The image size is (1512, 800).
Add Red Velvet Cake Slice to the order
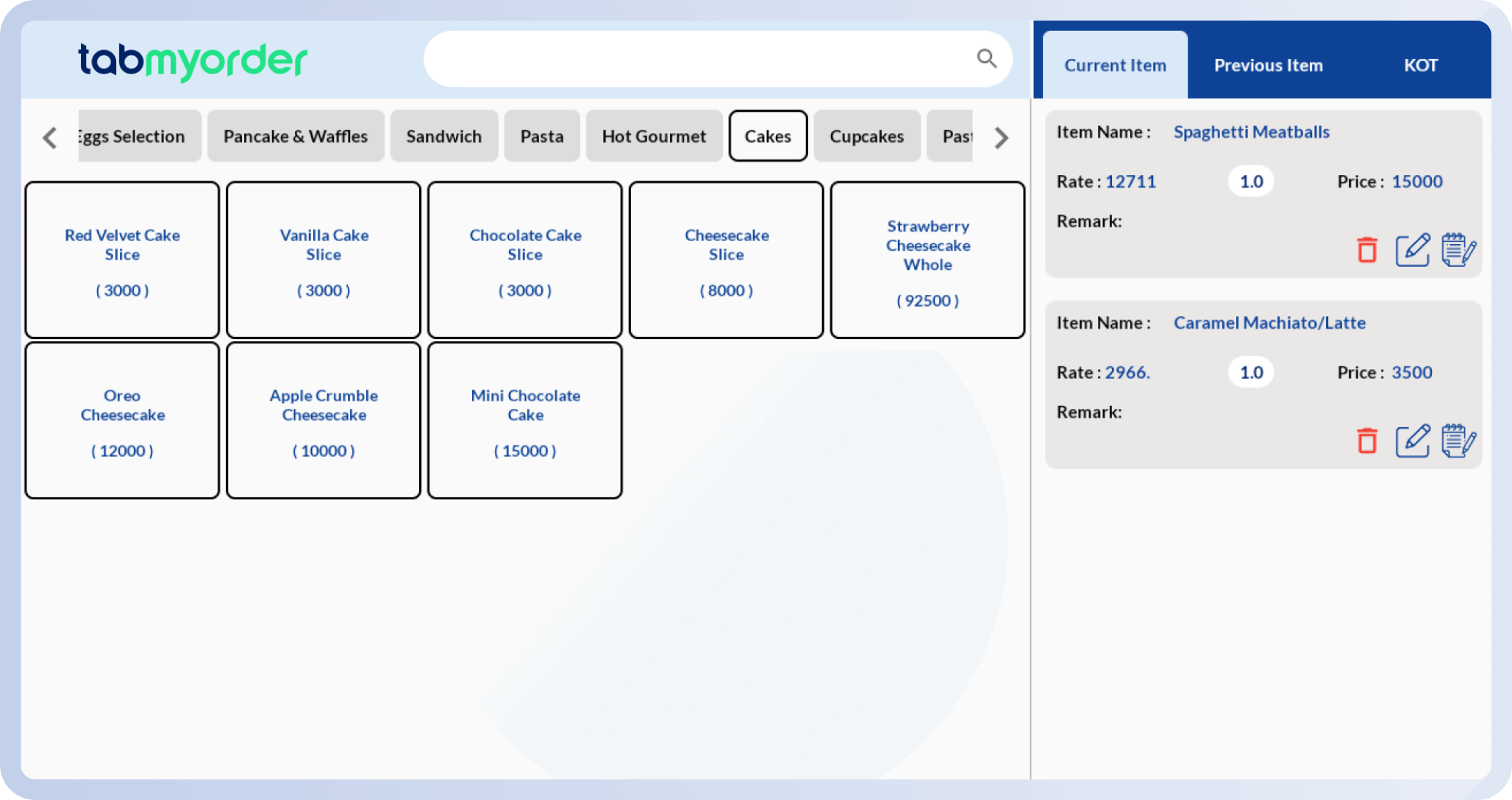click(122, 260)
